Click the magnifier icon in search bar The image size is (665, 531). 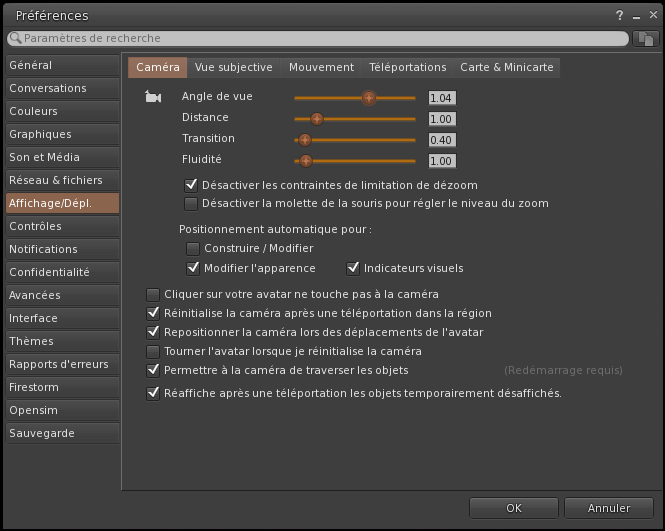click(16, 38)
